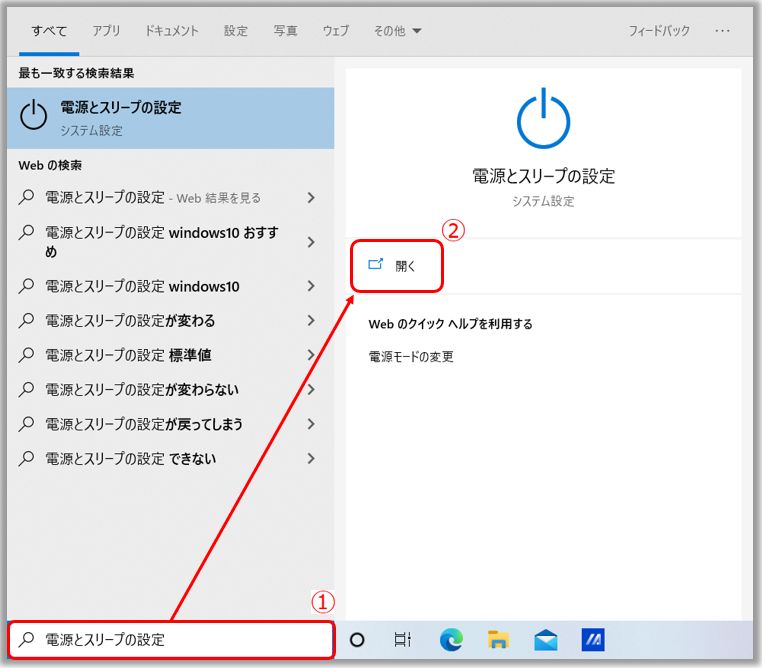The image size is (762, 668).
Task: Click the 開く button in preview pane
Action: pos(397,266)
